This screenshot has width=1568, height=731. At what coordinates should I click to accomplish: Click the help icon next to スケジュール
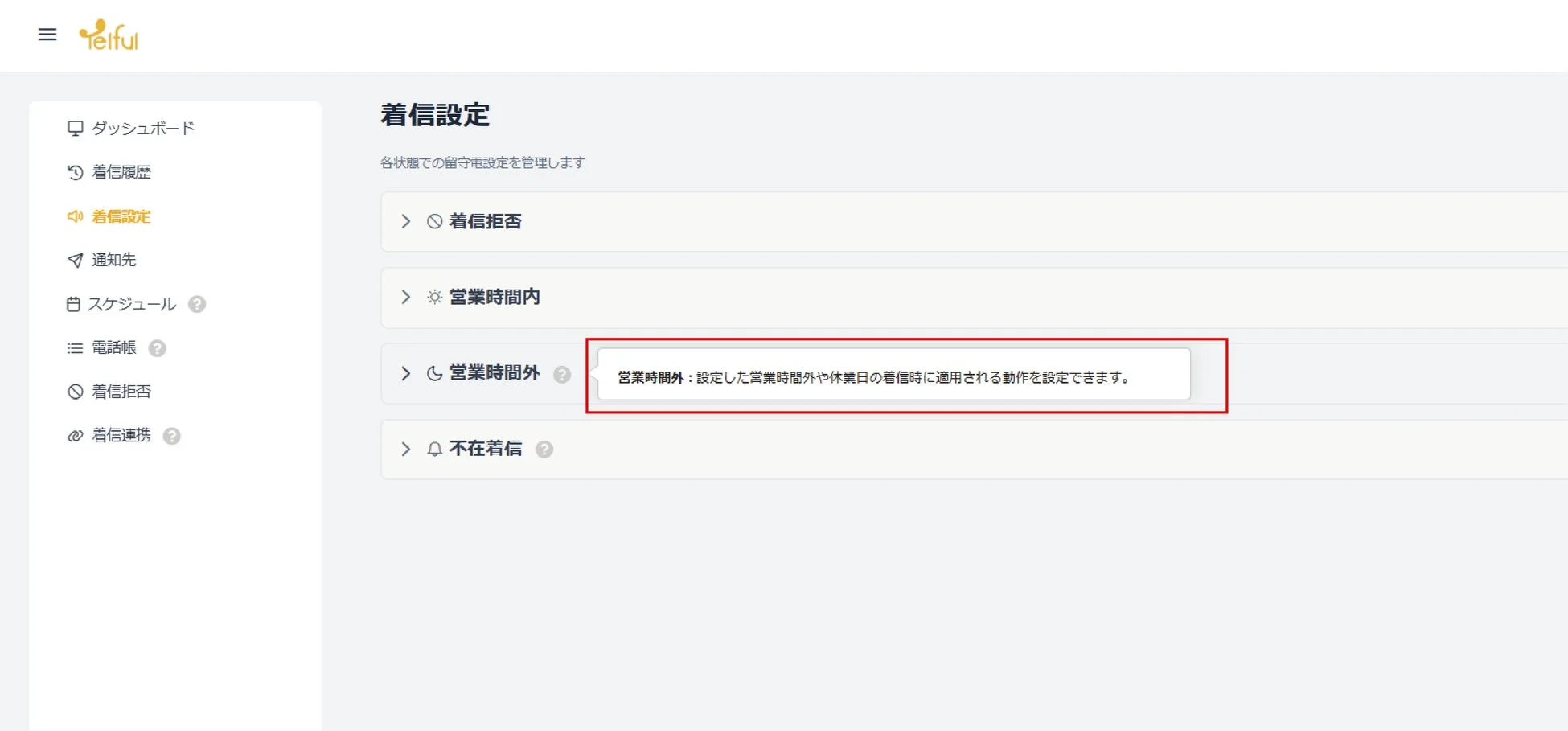(x=198, y=304)
